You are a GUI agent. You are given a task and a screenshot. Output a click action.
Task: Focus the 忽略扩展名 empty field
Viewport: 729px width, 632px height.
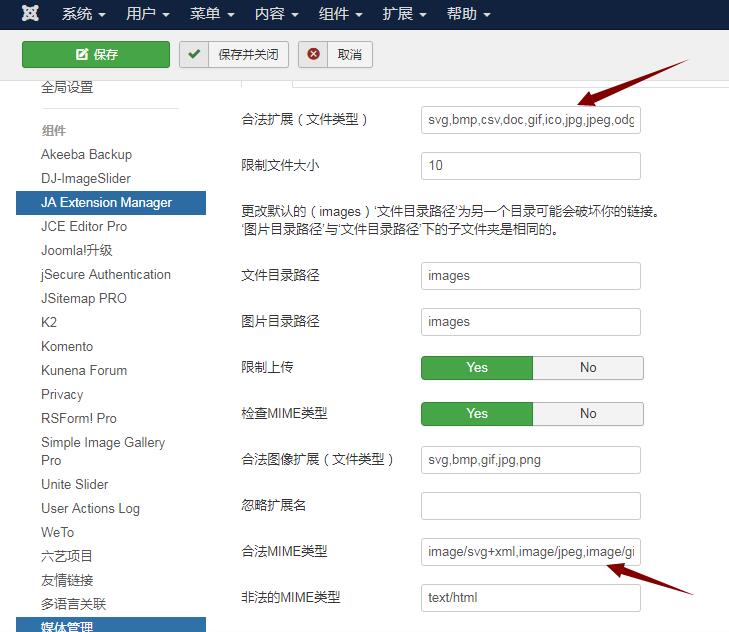(530, 506)
